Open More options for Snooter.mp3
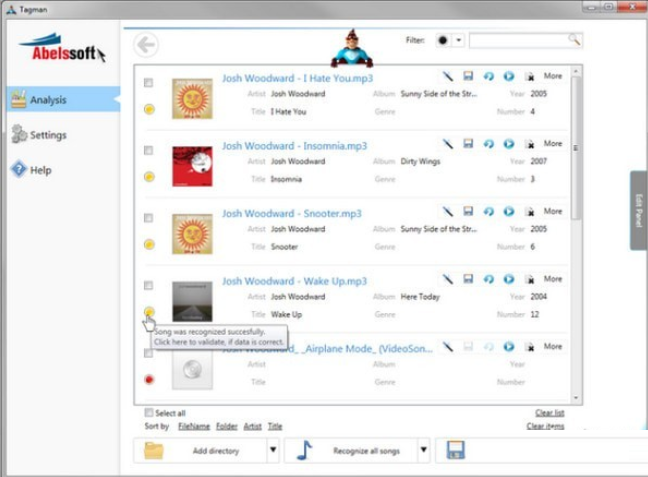 pos(553,212)
